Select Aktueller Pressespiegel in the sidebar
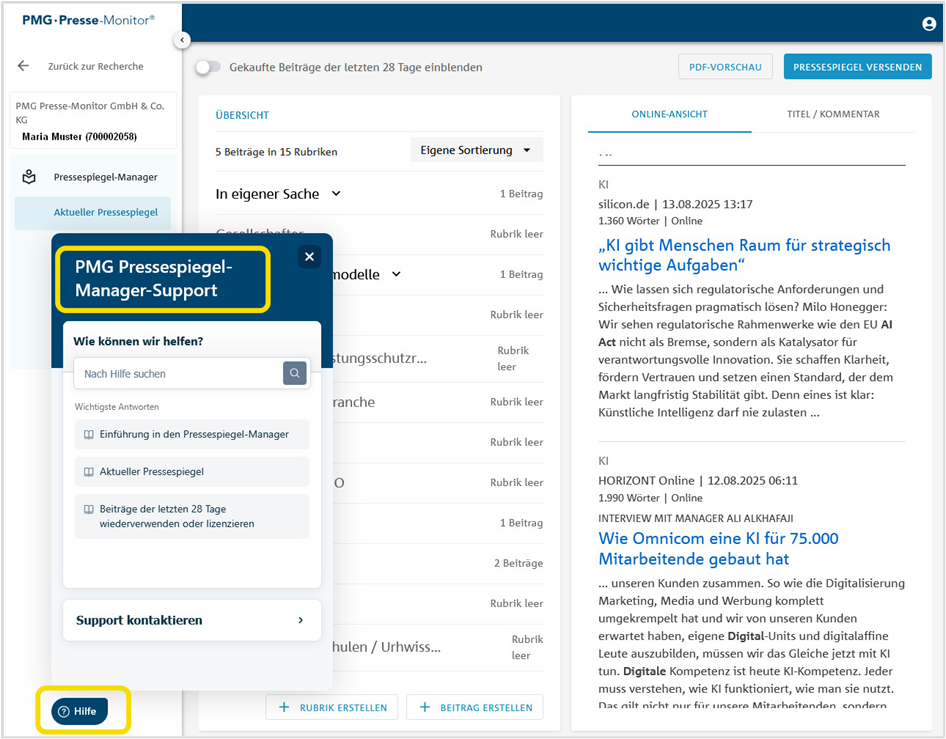This screenshot has height=739, width=946. [x=93, y=212]
